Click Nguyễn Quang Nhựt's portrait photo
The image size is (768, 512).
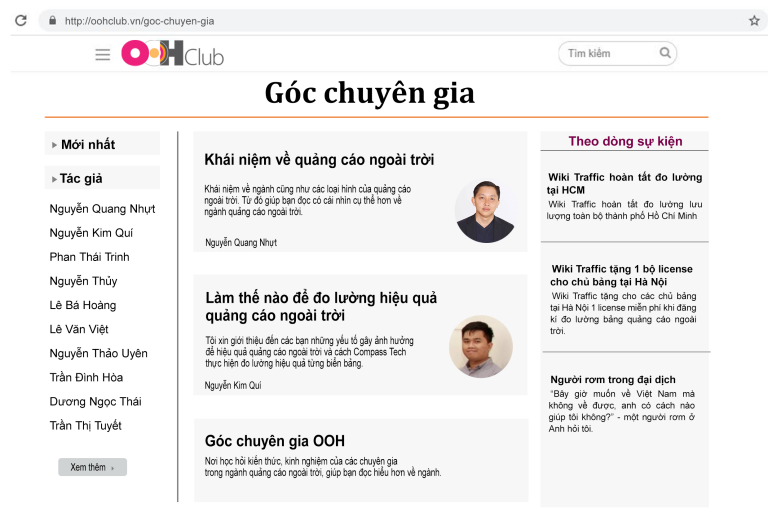(485, 211)
